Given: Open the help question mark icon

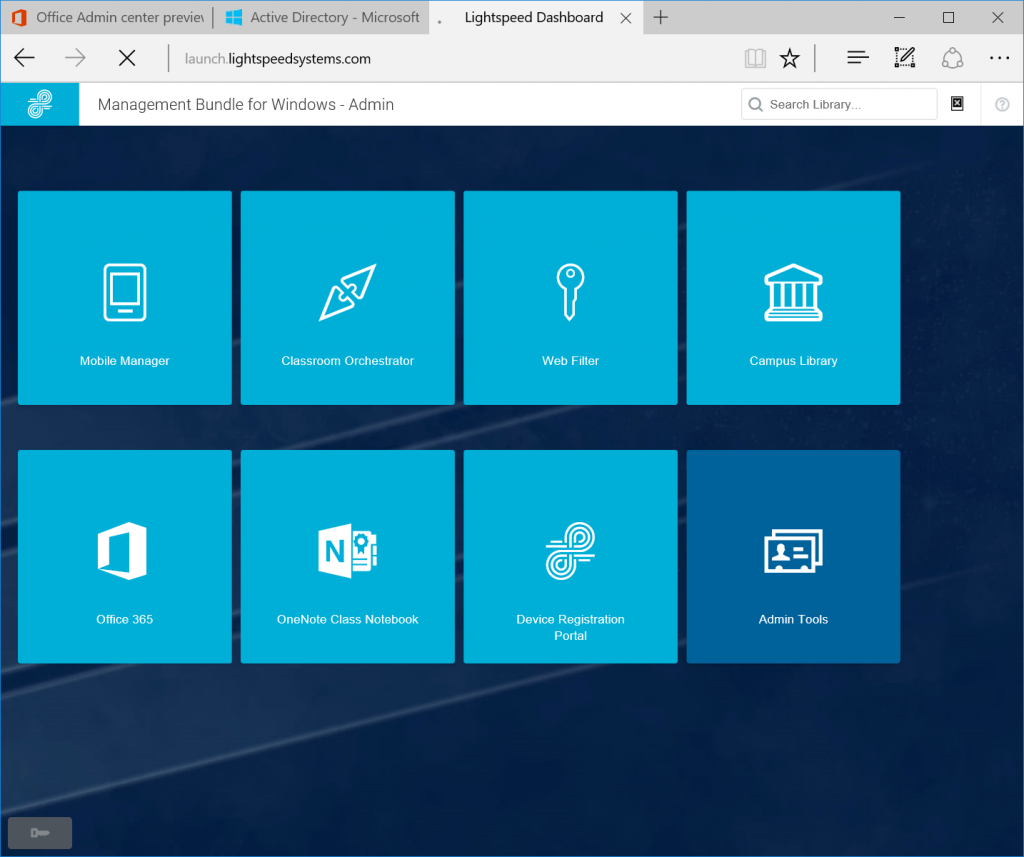Looking at the screenshot, I should point(1002,105).
